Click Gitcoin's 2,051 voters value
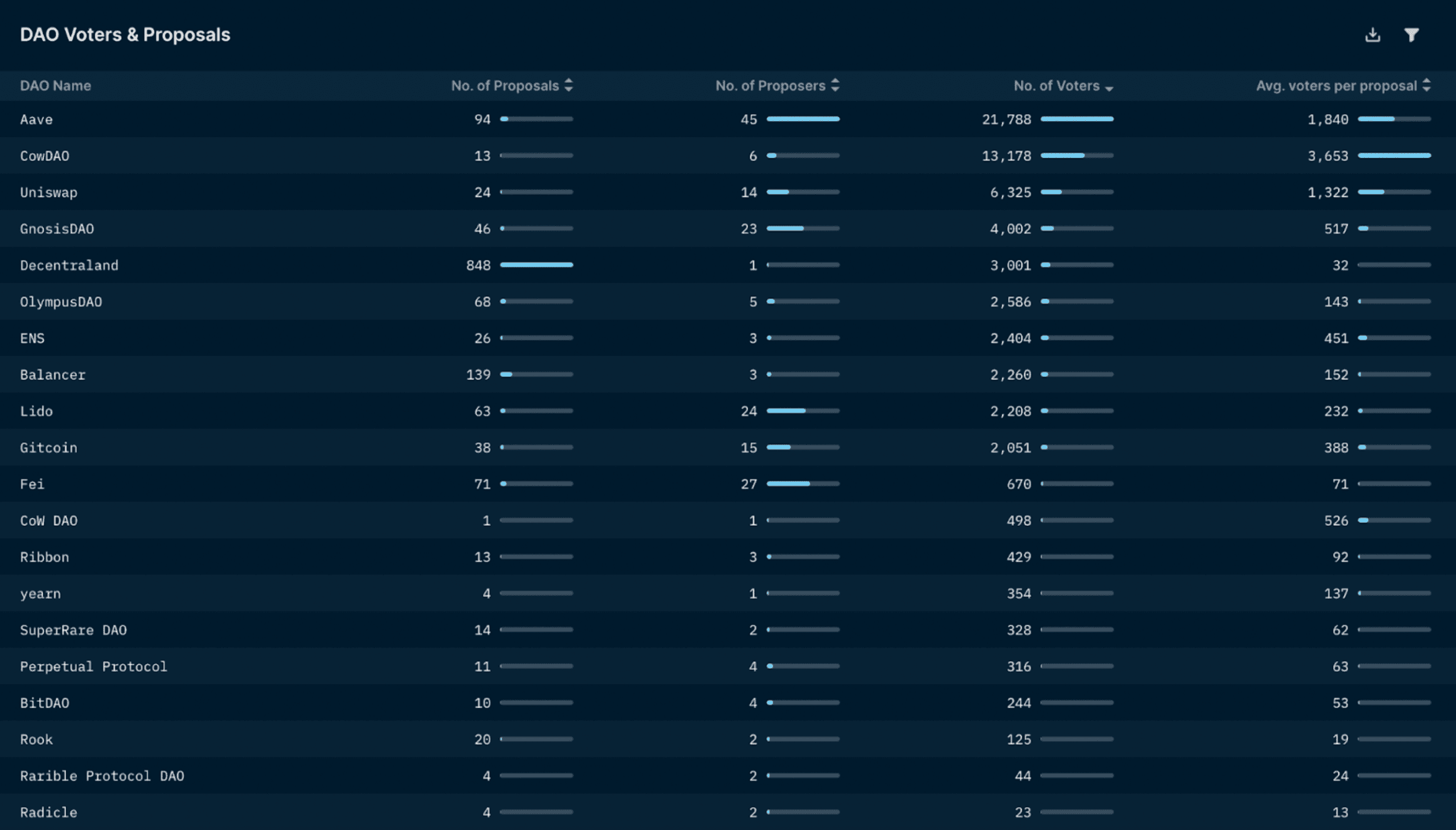The height and width of the screenshot is (830, 1456). click(x=1010, y=448)
